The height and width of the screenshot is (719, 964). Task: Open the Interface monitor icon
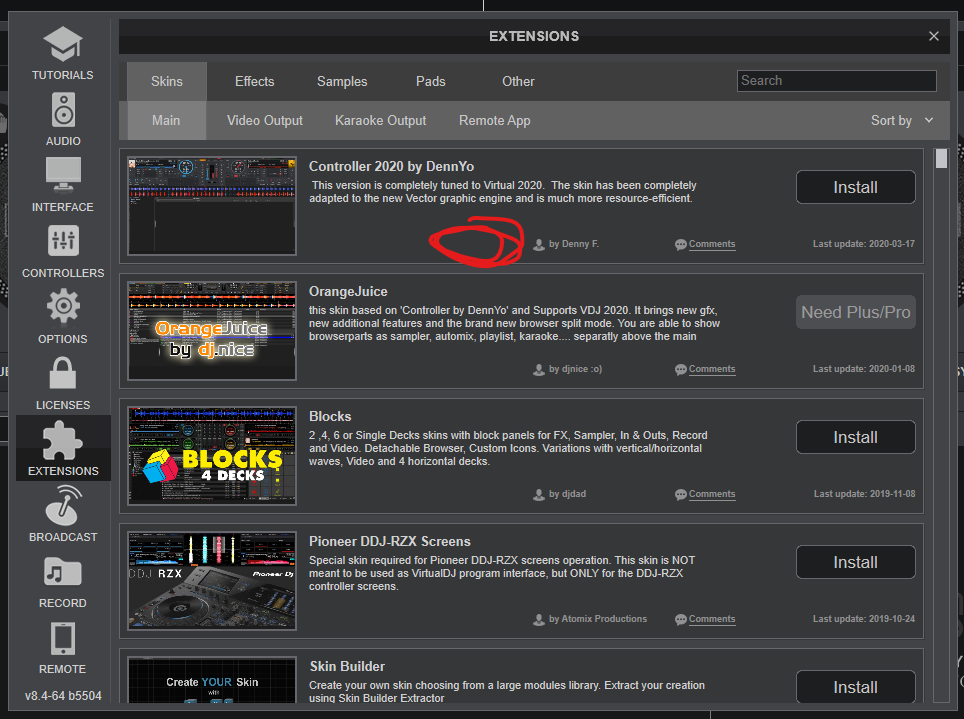[x=63, y=175]
